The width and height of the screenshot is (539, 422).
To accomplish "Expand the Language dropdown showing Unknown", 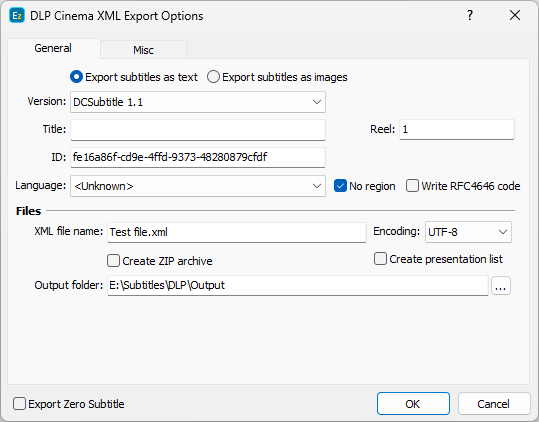I will 198,186.
